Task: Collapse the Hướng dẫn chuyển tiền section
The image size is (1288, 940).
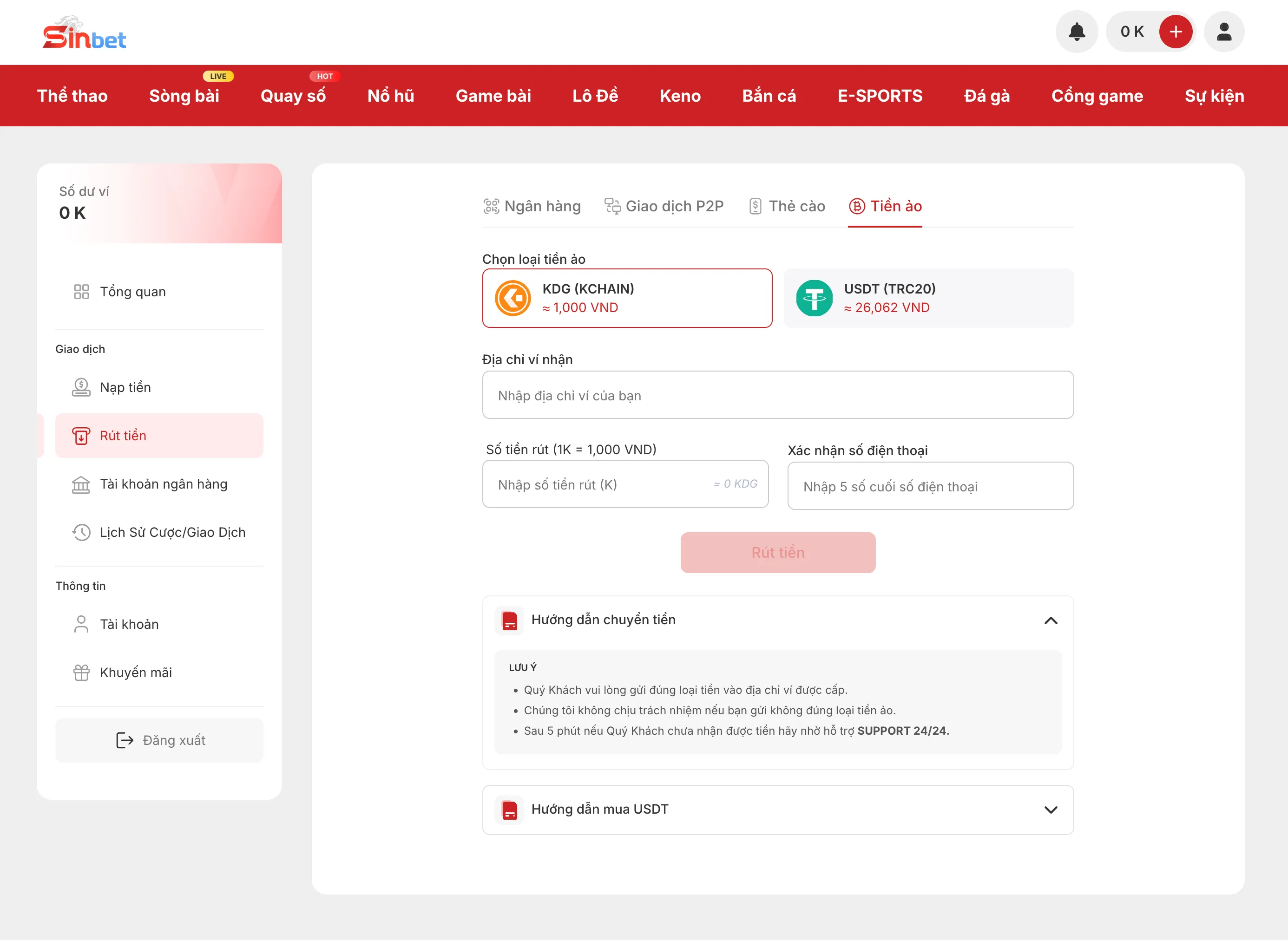Action: (x=1051, y=620)
